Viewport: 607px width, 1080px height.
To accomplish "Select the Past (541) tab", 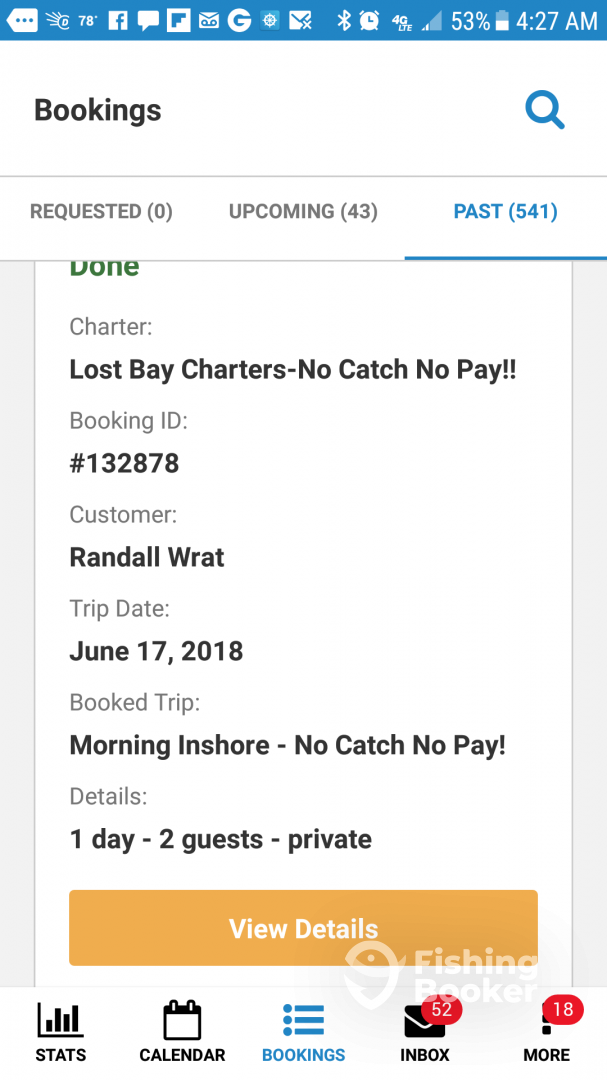I will click(x=505, y=212).
